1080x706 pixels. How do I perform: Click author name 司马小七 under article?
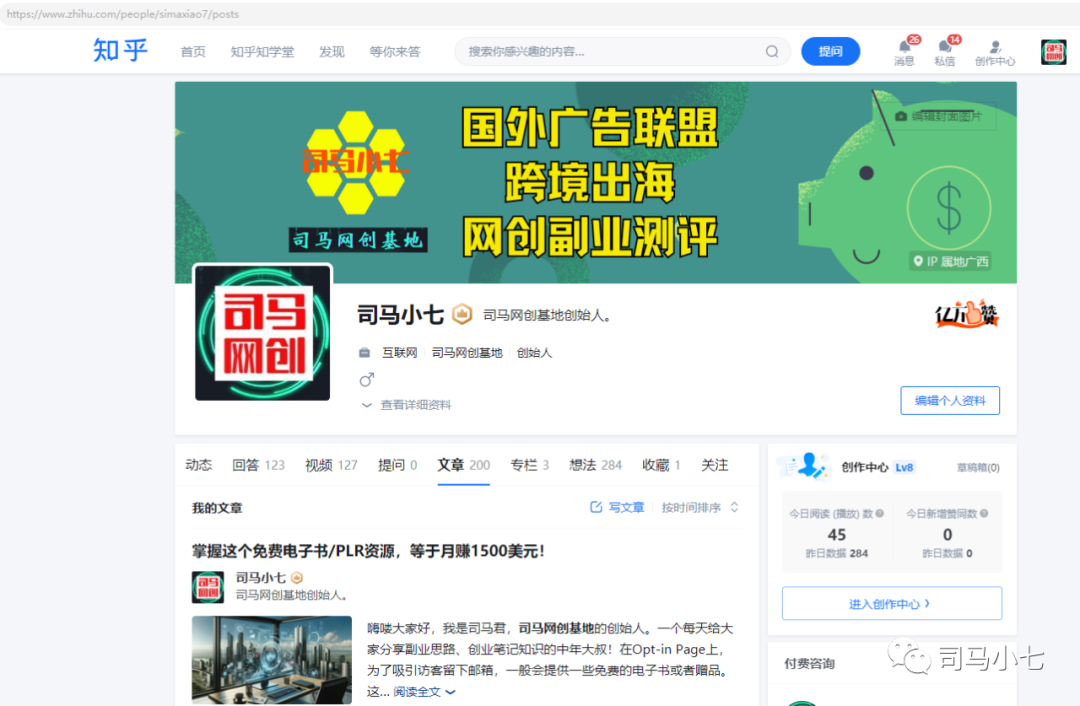tap(260, 577)
